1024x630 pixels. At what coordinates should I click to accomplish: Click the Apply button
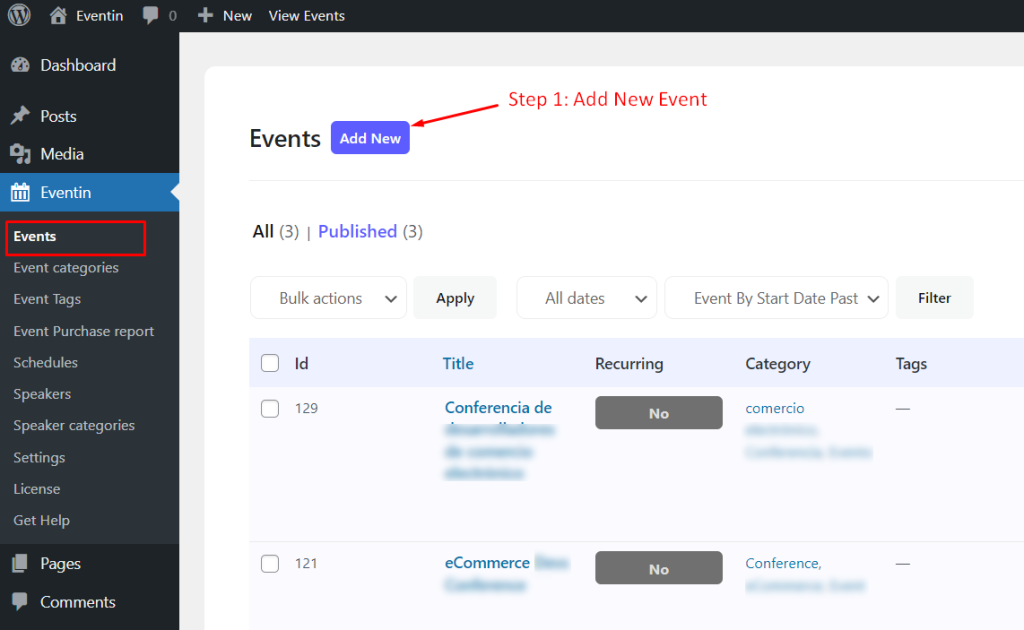455,298
